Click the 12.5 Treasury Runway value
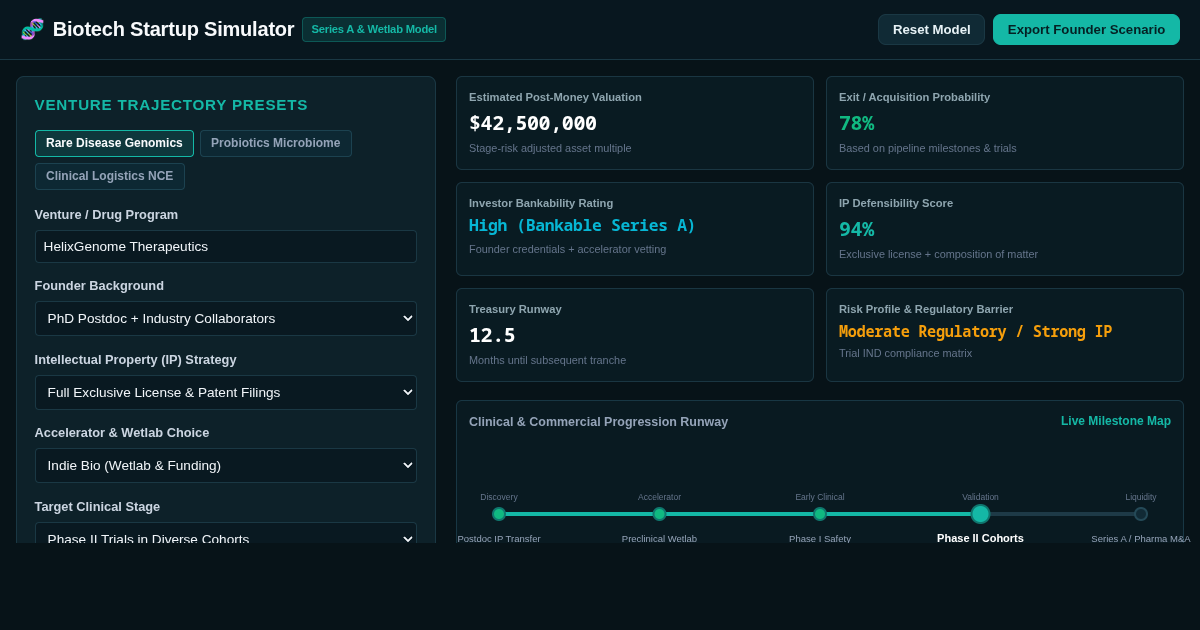 coord(492,335)
